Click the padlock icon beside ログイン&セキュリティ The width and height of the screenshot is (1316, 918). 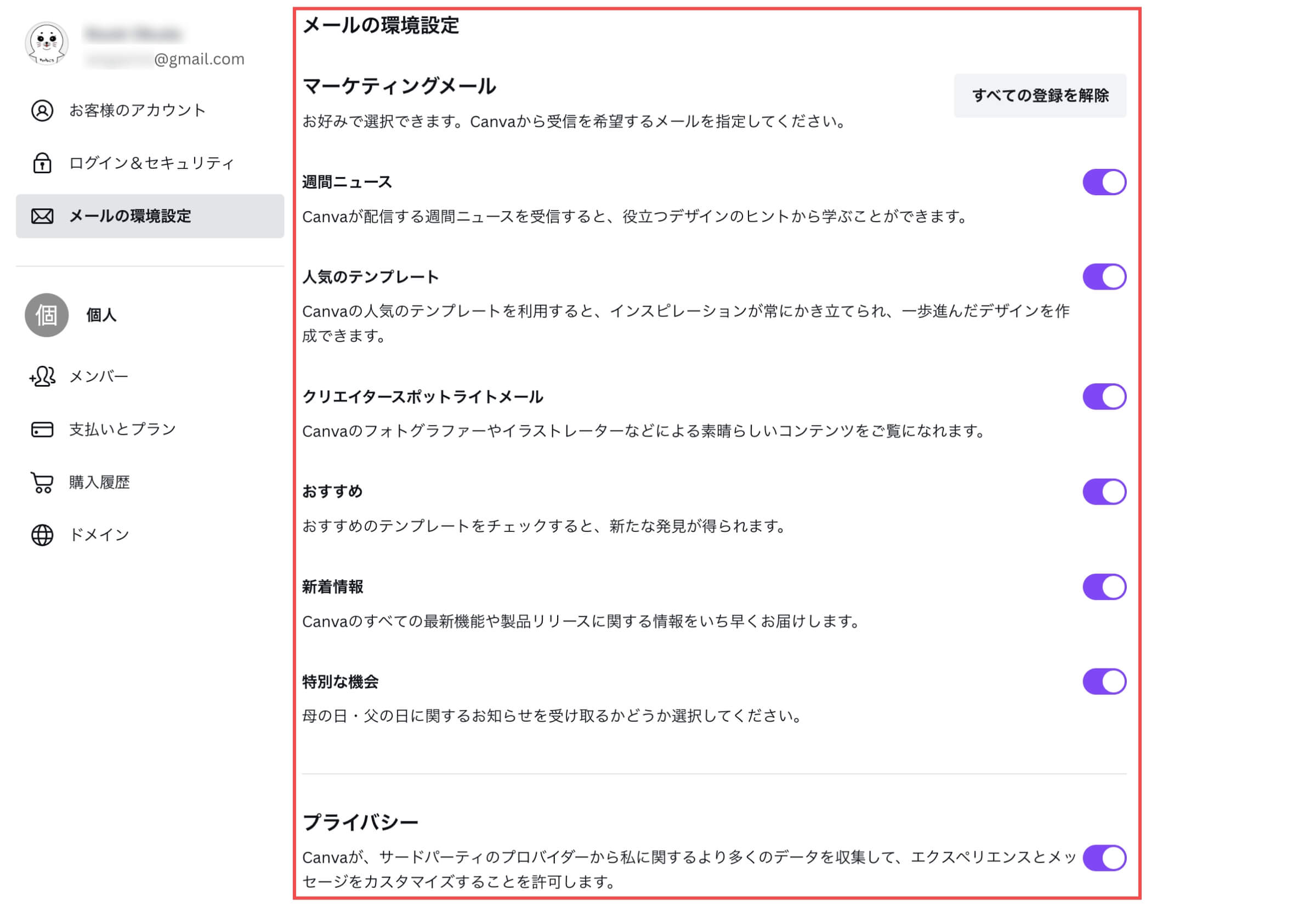[42, 163]
